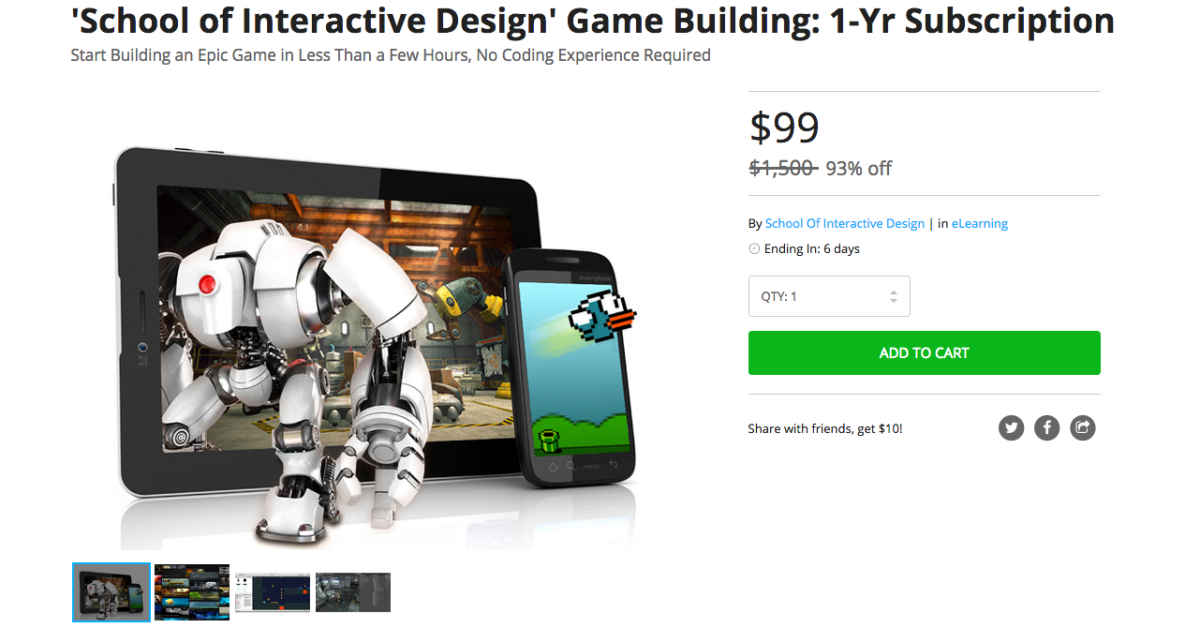Open the generic share arrow icon
This screenshot has width=1200, height=628.
[x=1082, y=428]
